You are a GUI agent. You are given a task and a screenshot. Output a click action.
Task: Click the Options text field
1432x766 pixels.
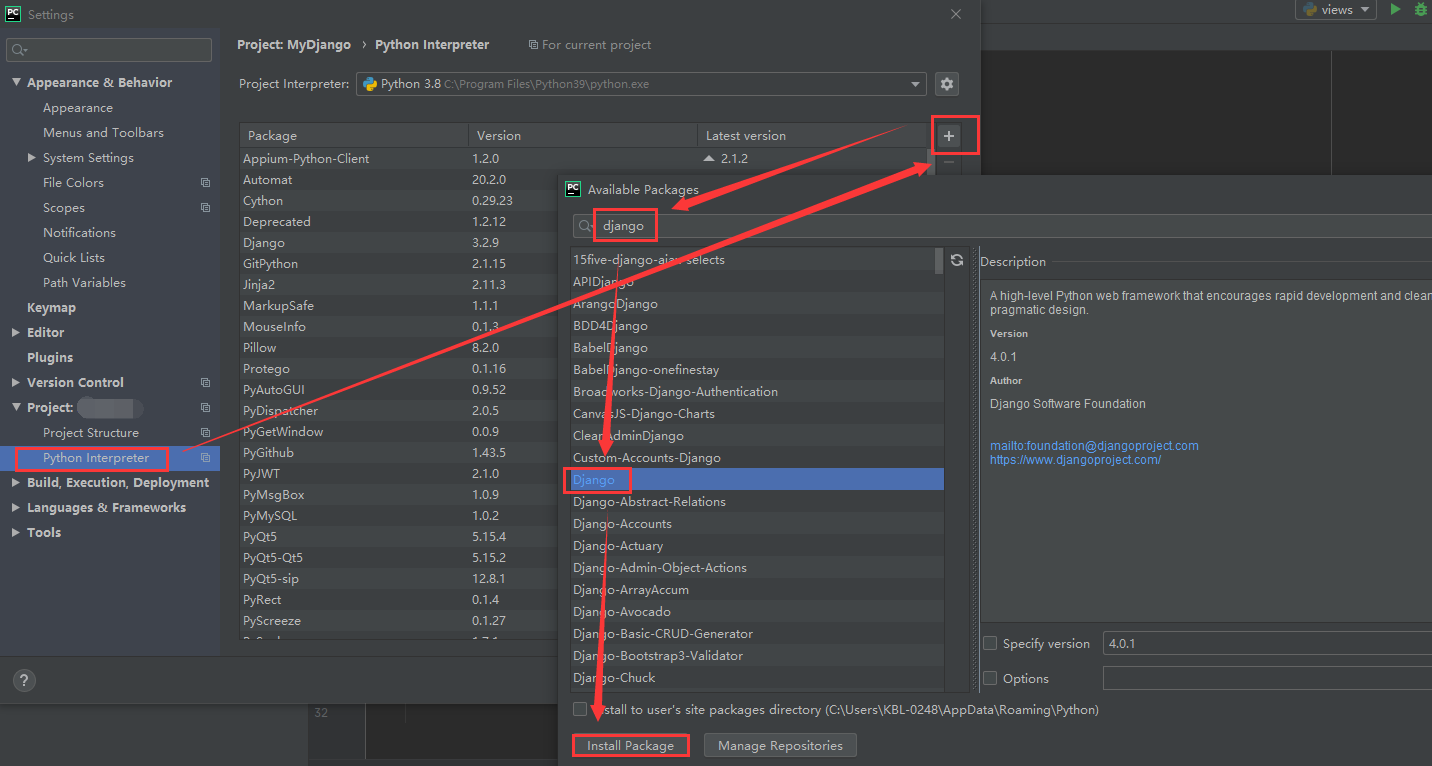tap(1267, 678)
